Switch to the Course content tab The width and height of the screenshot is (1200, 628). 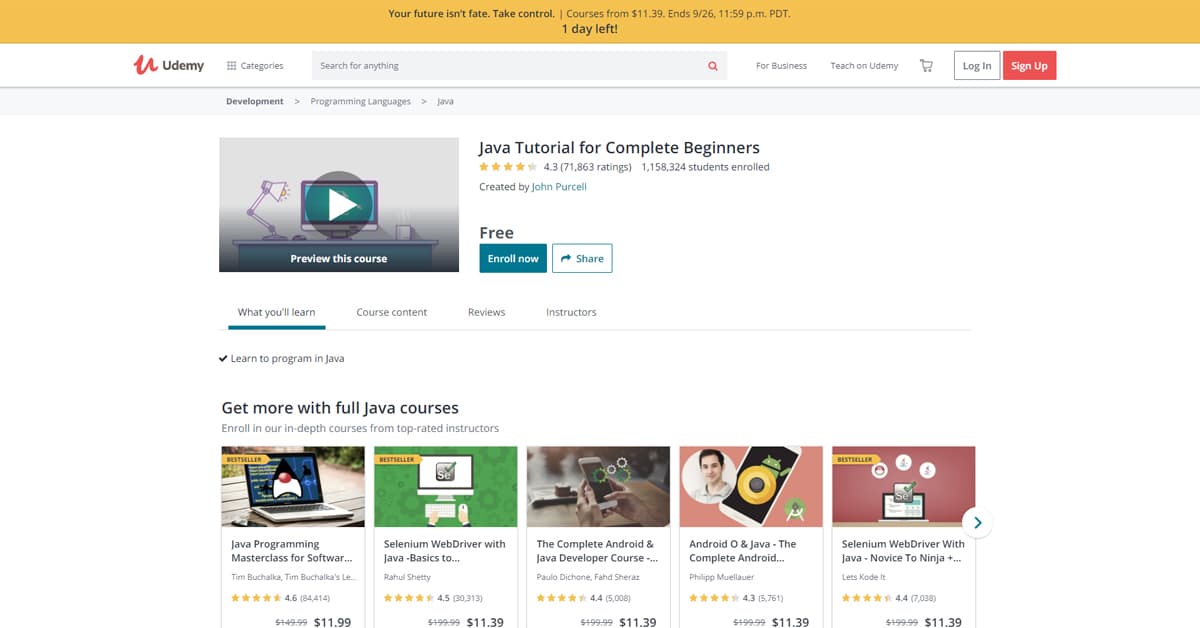point(392,312)
